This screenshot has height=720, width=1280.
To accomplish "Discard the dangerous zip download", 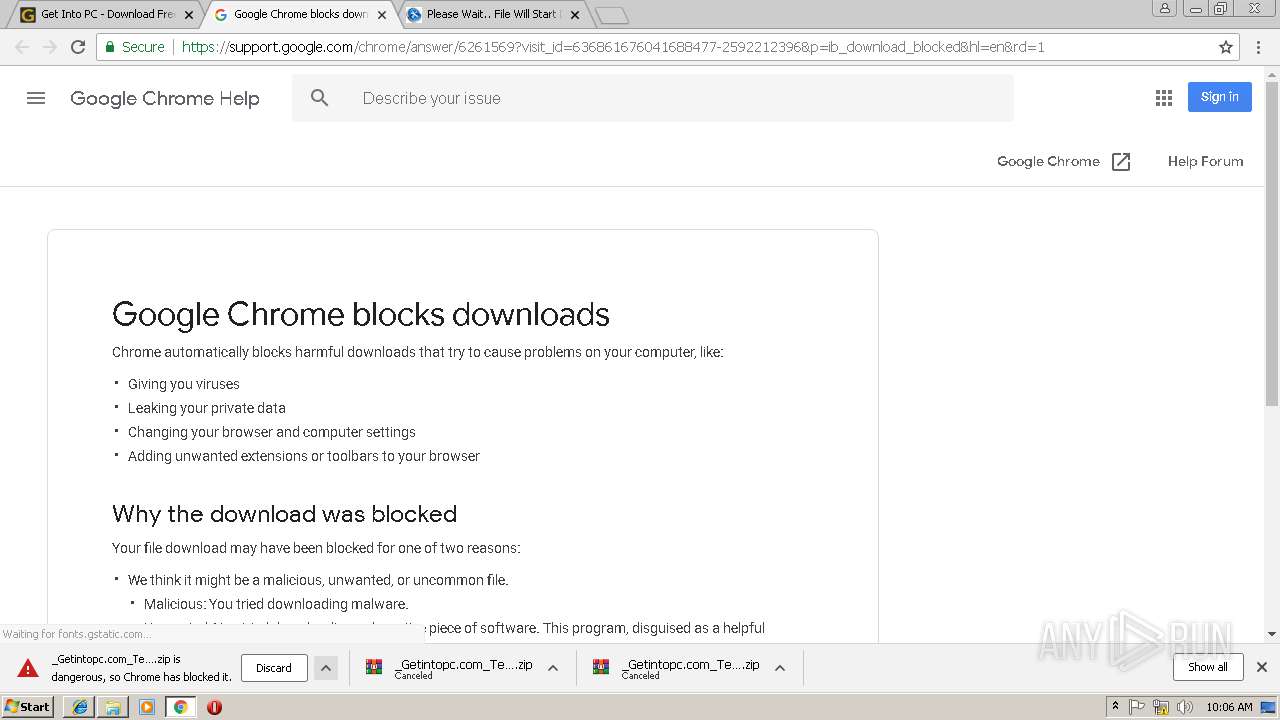I will [274, 668].
